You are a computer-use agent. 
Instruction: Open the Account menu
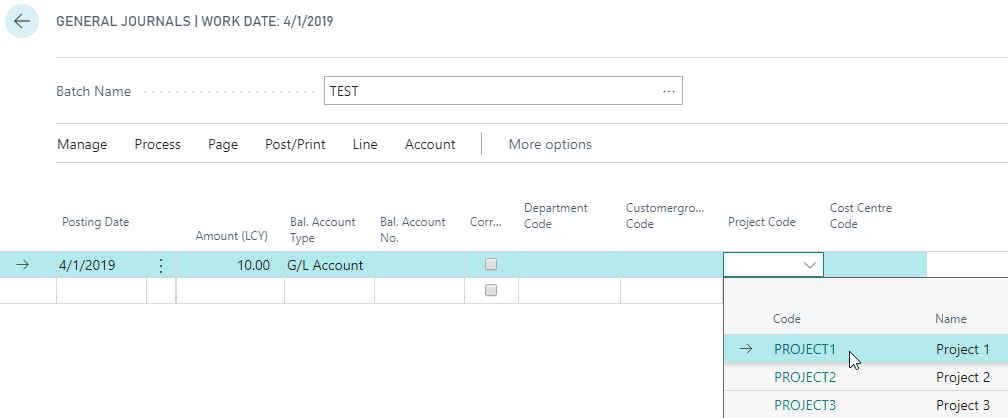click(x=430, y=144)
